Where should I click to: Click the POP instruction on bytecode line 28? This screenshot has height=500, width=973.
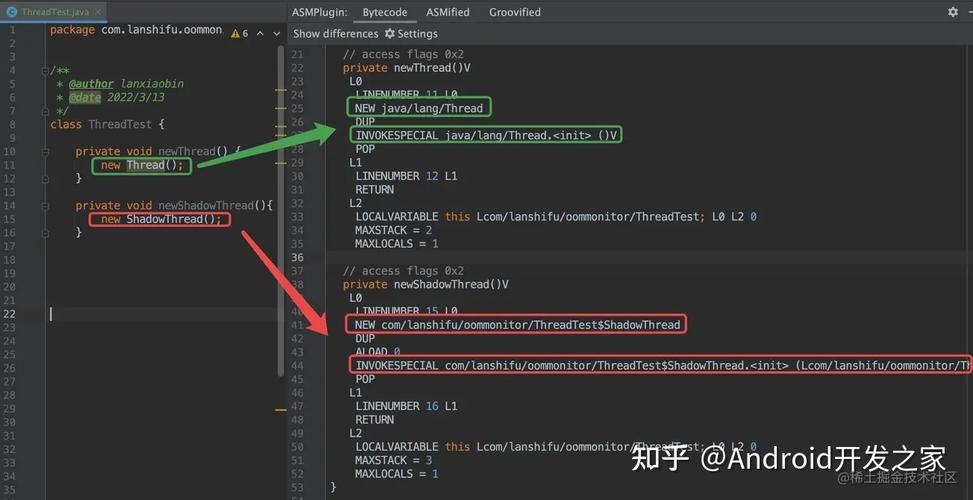[365, 149]
